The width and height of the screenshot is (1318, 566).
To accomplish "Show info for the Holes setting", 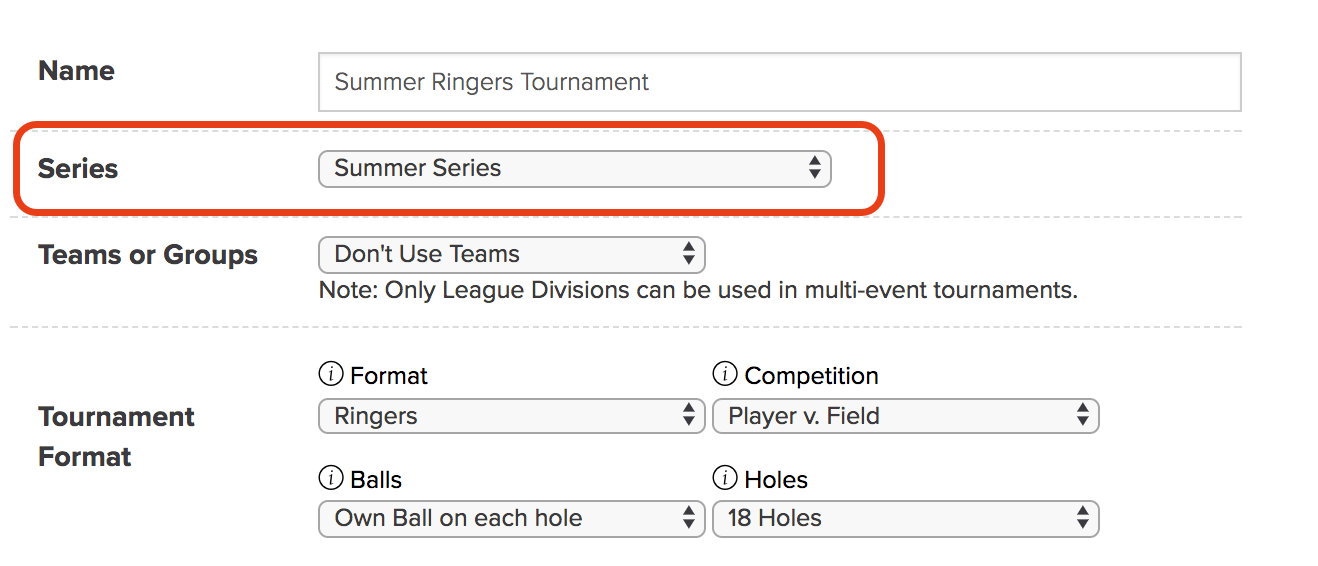I will [725, 479].
